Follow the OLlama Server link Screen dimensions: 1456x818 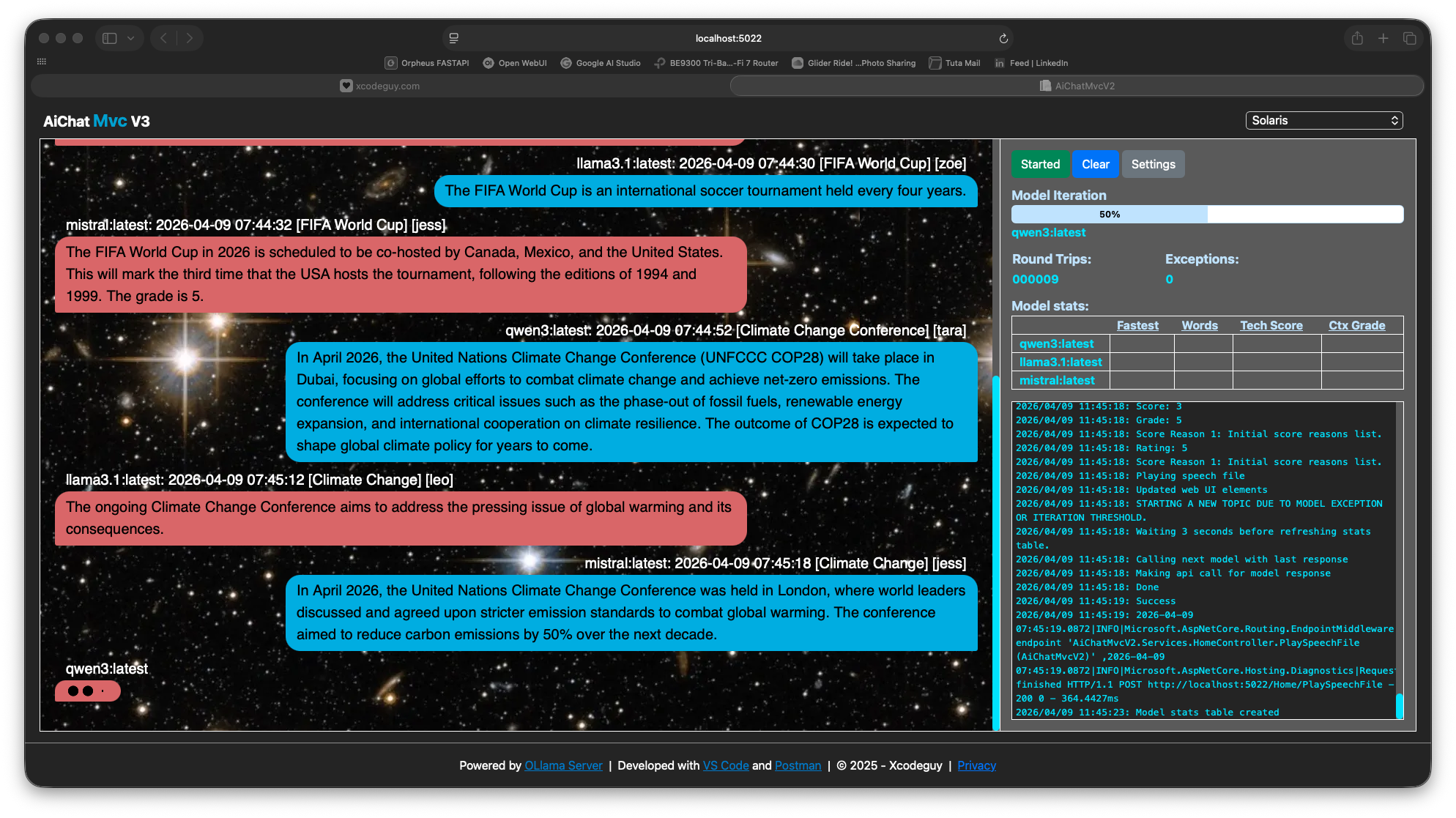click(x=563, y=765)
